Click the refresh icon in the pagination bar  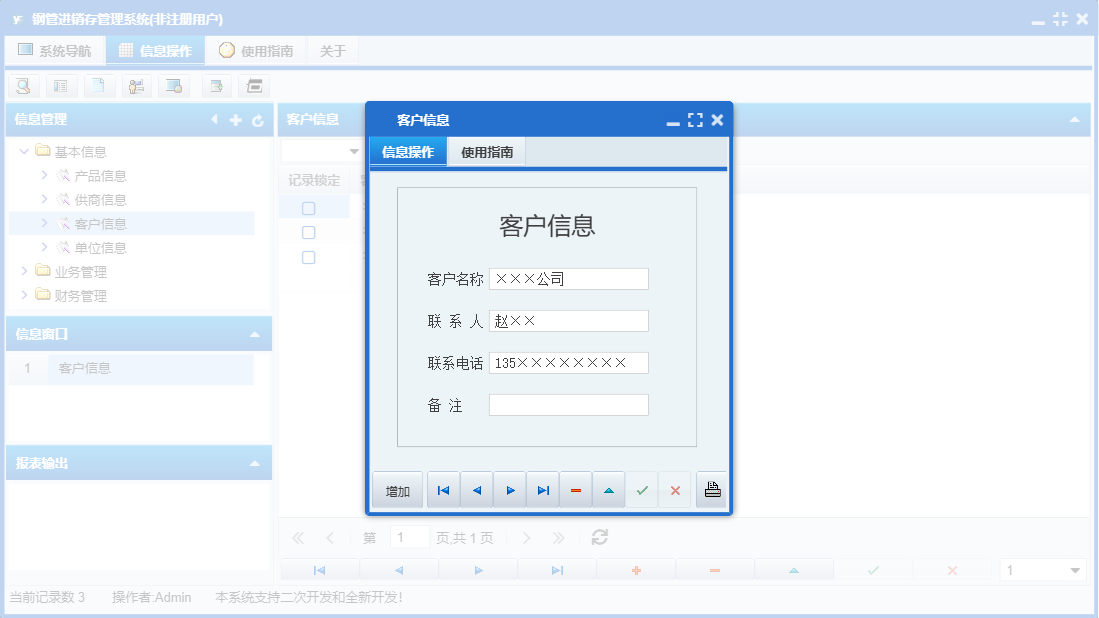[598, 536]
